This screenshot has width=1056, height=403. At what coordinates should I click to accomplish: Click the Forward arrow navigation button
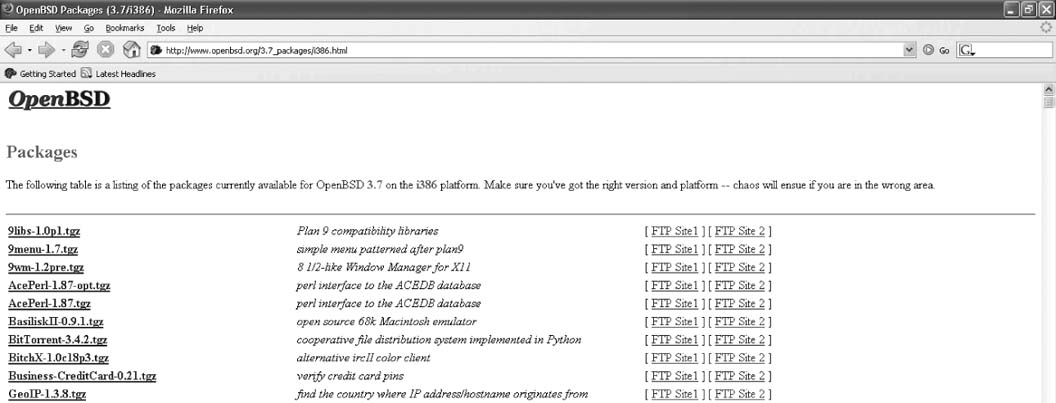pyautogui.click(x=46, y=49)
